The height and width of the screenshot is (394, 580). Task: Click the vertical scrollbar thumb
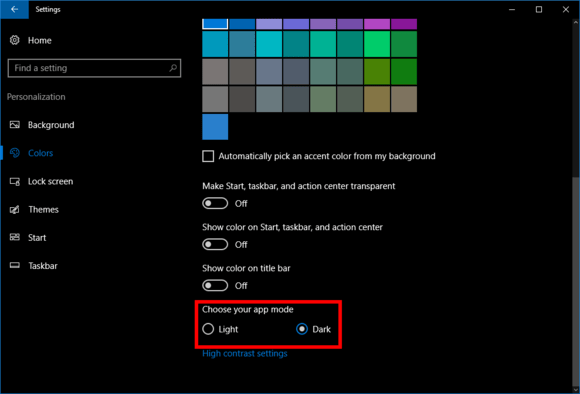pos(576,281)
